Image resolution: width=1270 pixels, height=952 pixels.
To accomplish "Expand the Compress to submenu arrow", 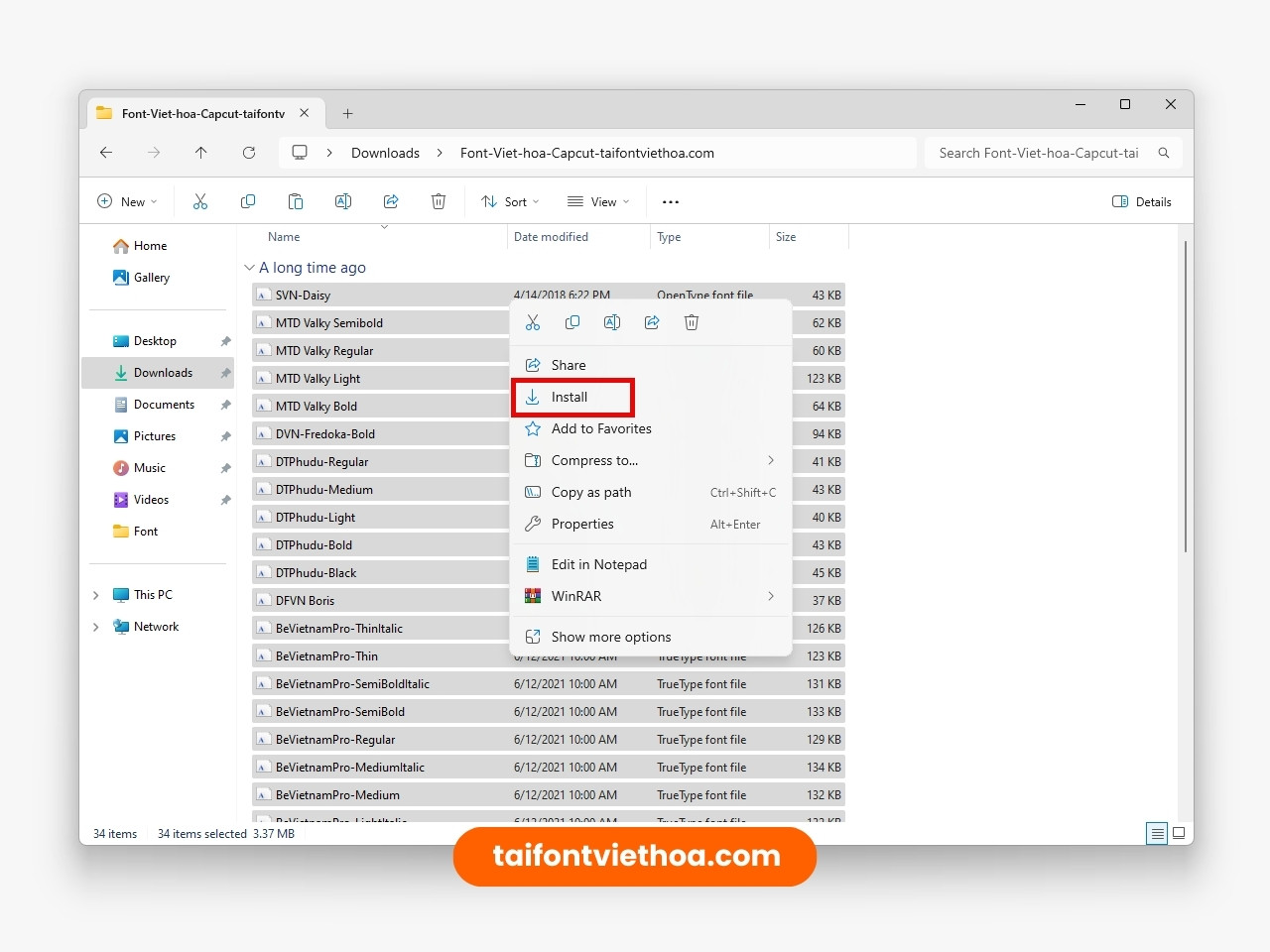I will point(771,460).
